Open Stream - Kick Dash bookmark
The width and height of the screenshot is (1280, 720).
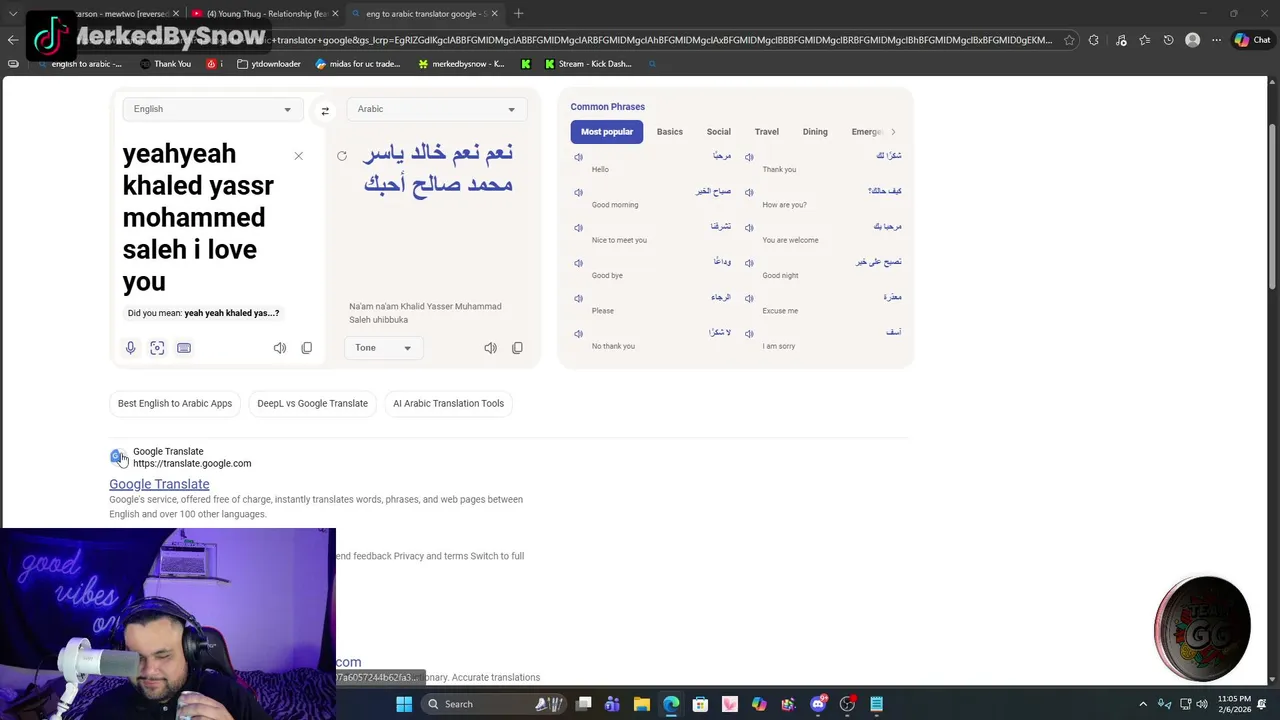[x=588, y=64]
